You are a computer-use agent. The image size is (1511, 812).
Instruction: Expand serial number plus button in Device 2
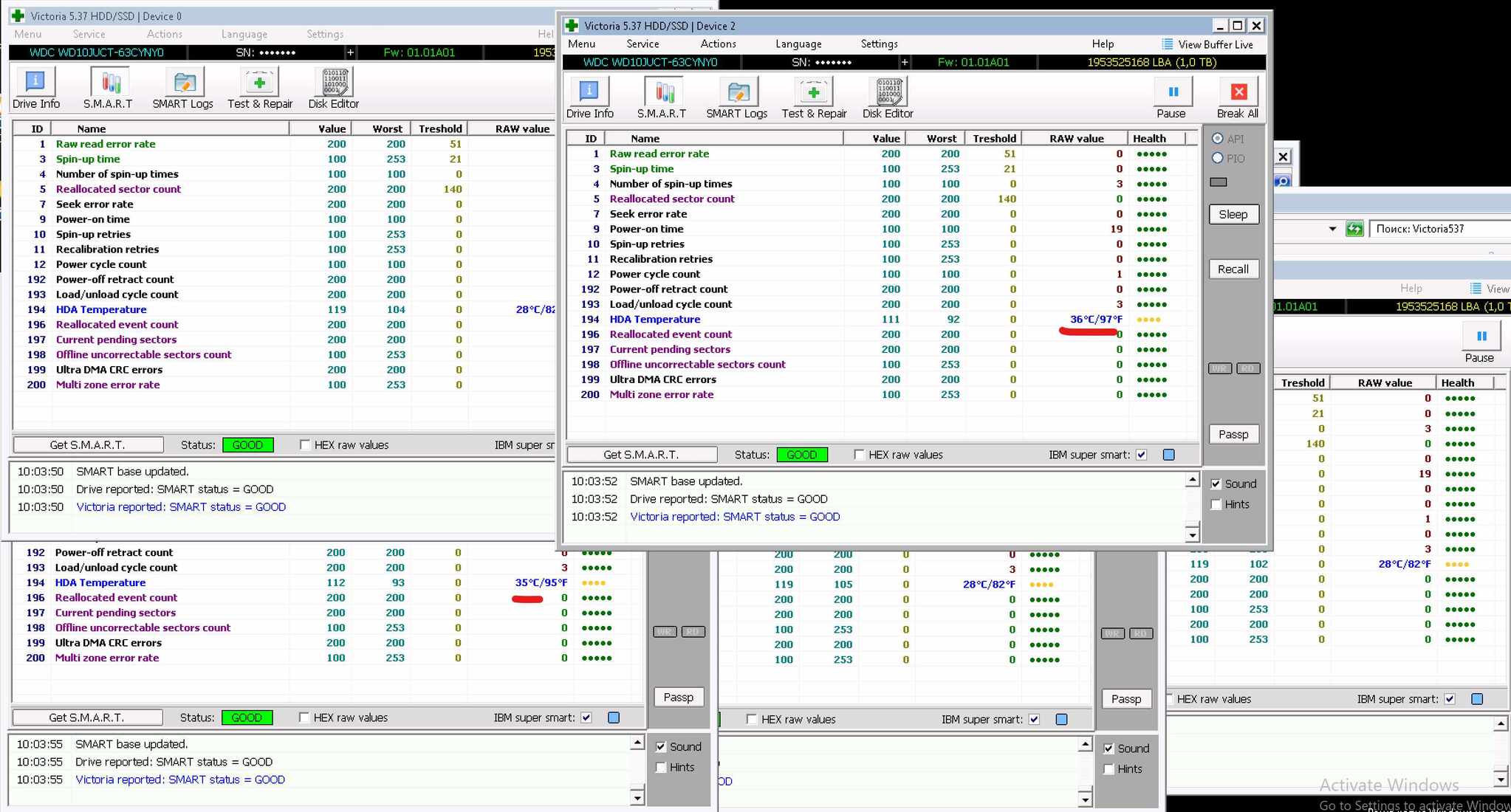coord(905,63)
